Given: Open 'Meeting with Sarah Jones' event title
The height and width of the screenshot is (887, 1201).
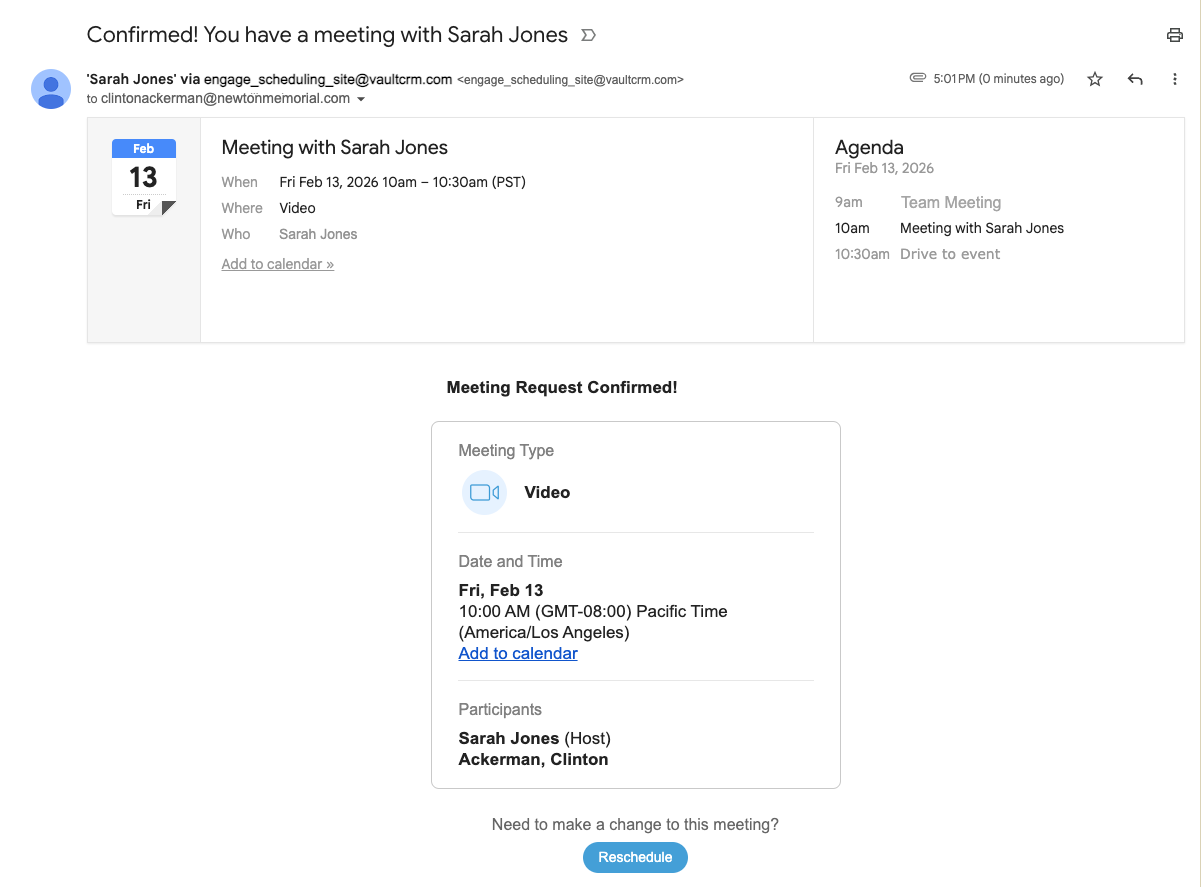Looking at the screenshot, I should pos(334,147).
